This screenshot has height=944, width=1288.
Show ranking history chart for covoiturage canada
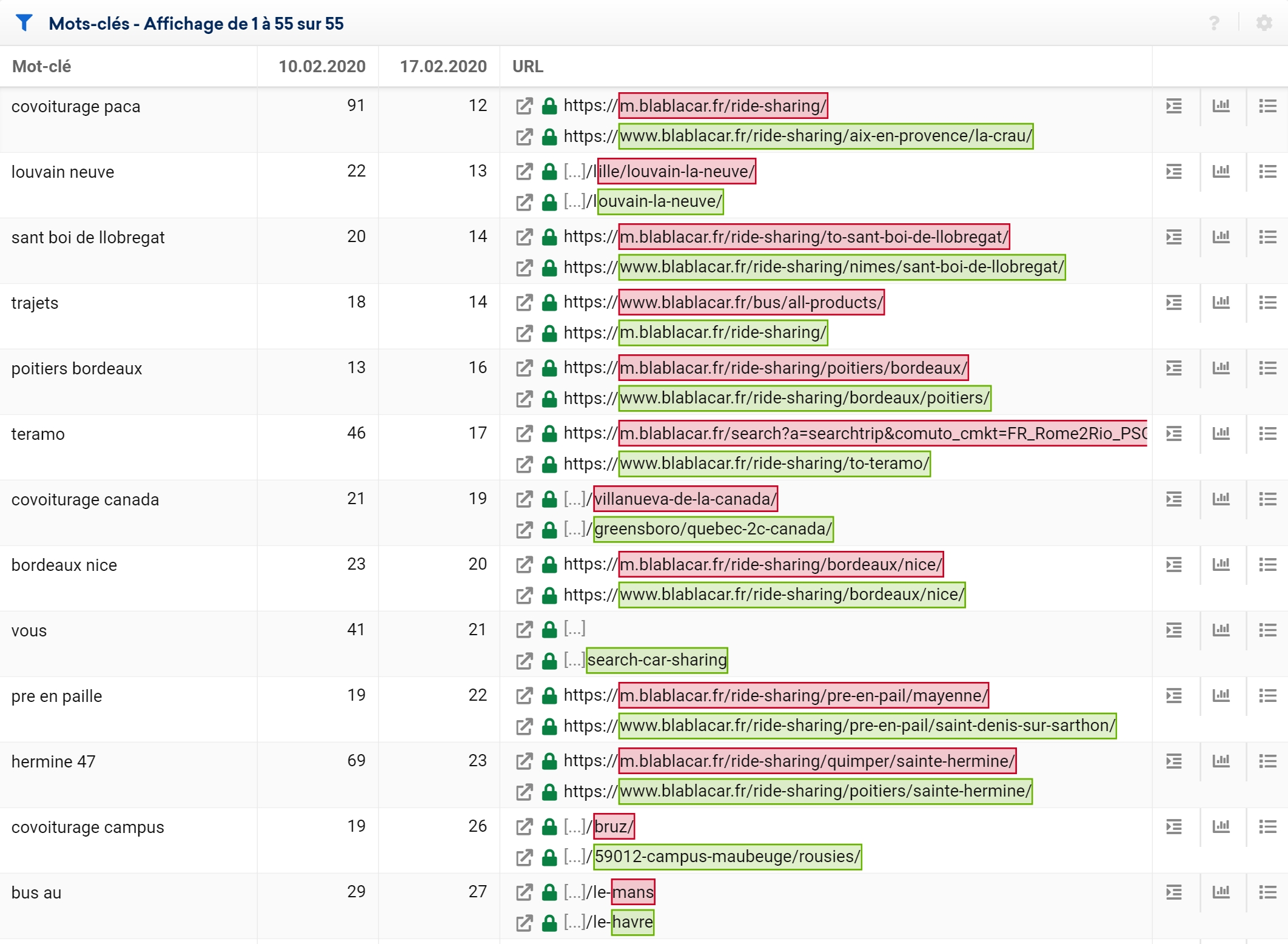[1221, 499]
